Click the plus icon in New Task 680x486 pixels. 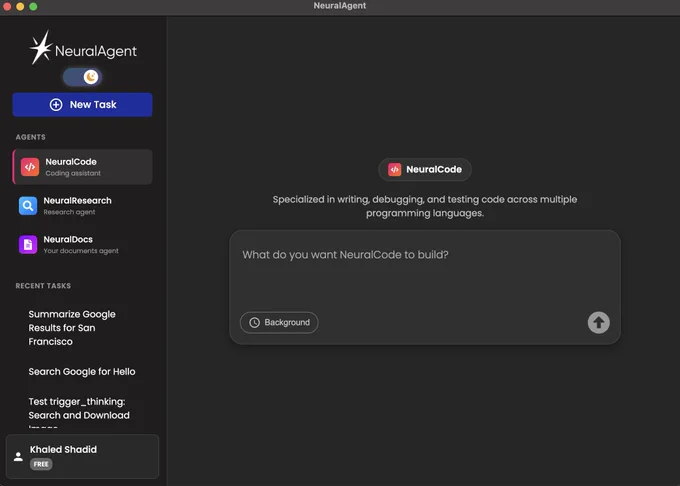(56, 104)
